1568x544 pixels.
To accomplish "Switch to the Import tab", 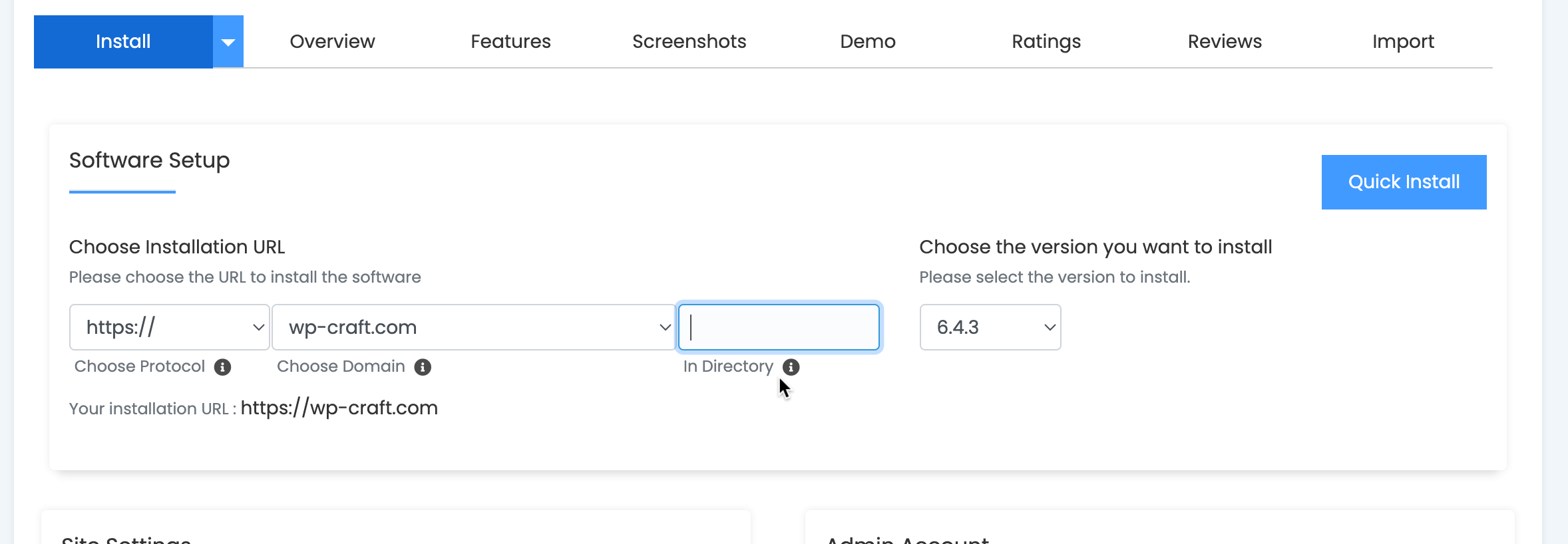I will click(x=1402, y=42).
